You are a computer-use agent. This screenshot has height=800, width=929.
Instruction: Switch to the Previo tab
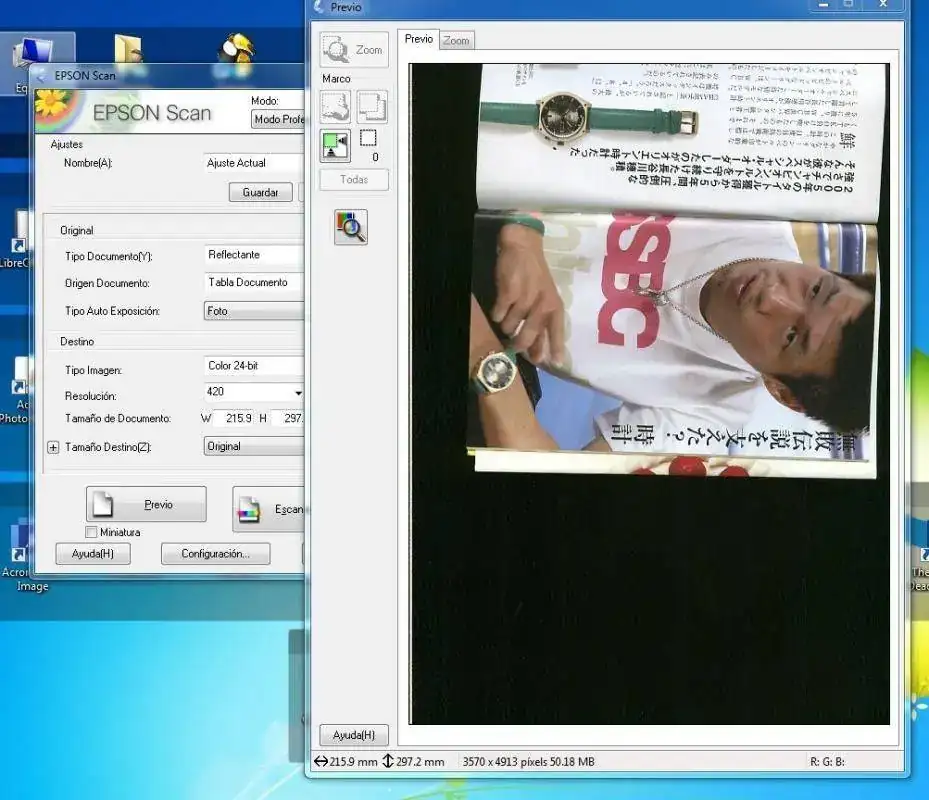coord(418,39)
